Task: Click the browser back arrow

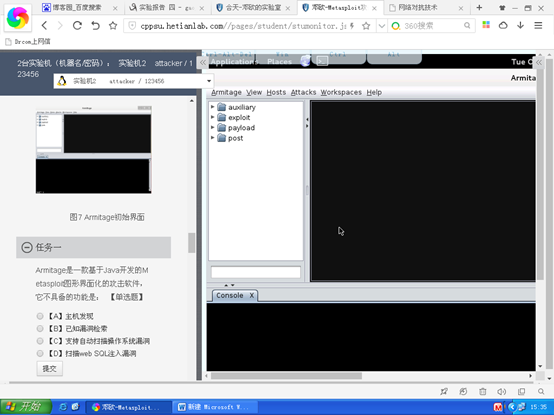Action: point(45,25)
